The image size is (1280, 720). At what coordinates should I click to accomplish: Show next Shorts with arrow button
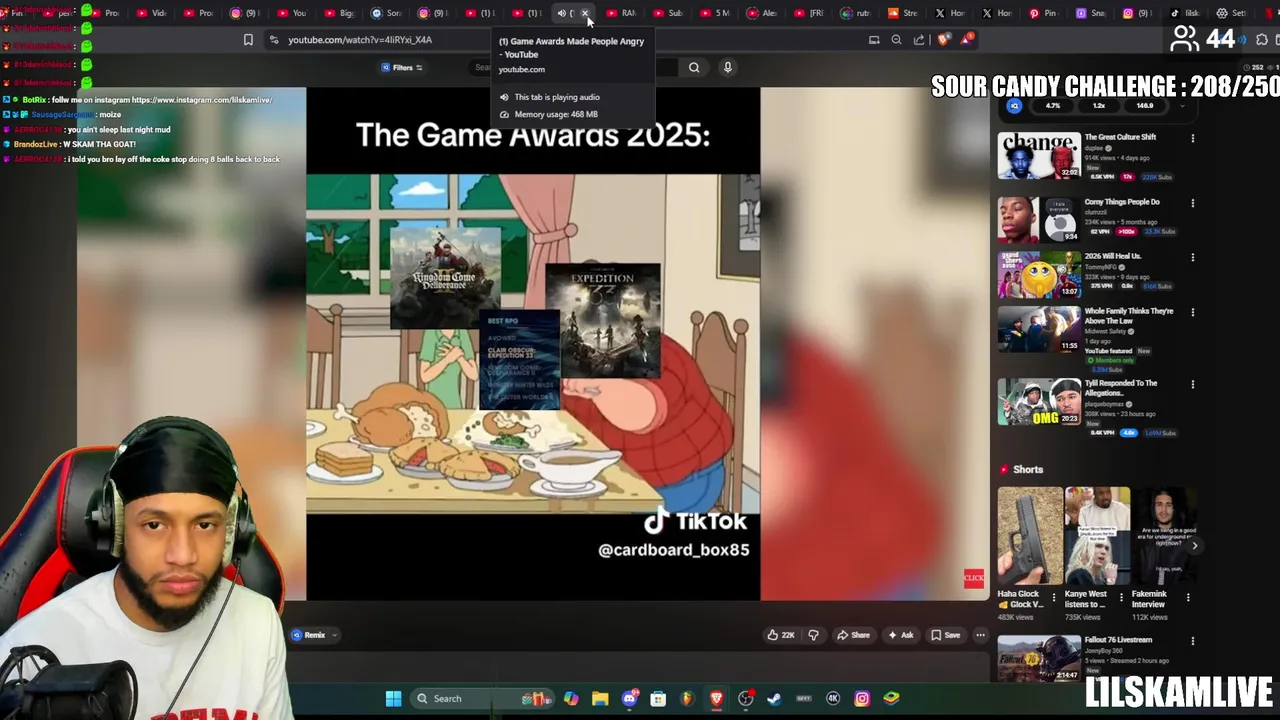click(x=1194, y=545)
